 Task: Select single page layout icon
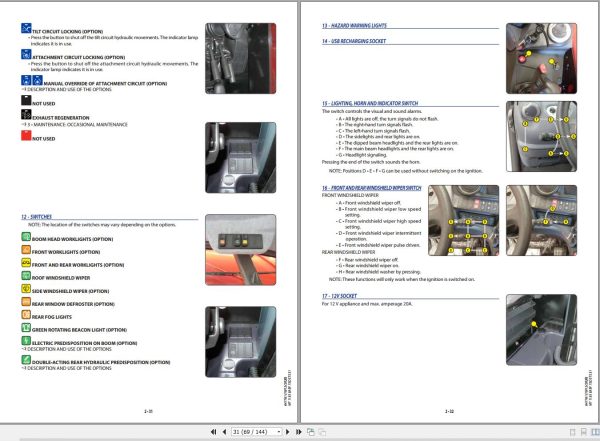coord(572,432)
